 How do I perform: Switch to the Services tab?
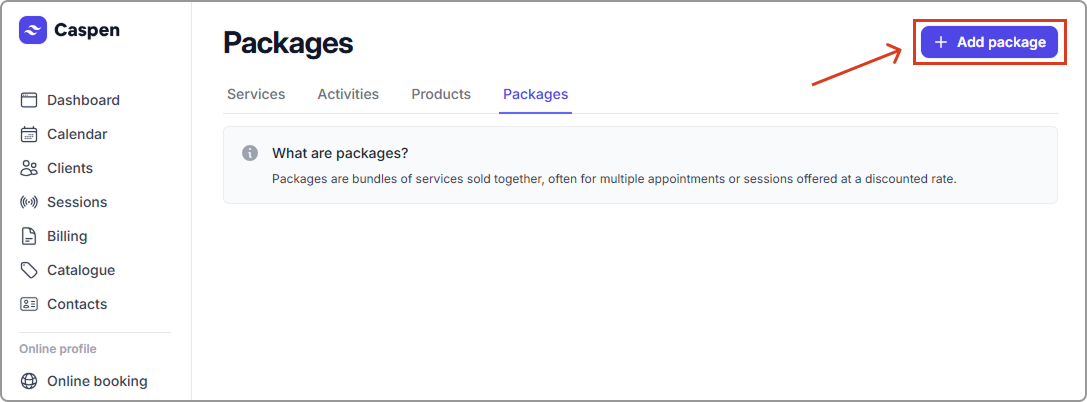click(256, 94)
